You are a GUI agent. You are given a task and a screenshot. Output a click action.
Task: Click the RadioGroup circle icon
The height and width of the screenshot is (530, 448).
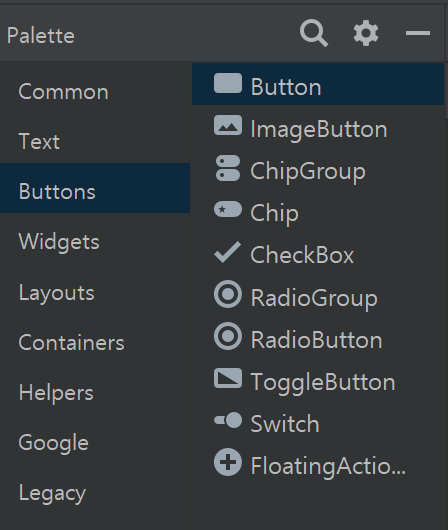coord(228,294)
